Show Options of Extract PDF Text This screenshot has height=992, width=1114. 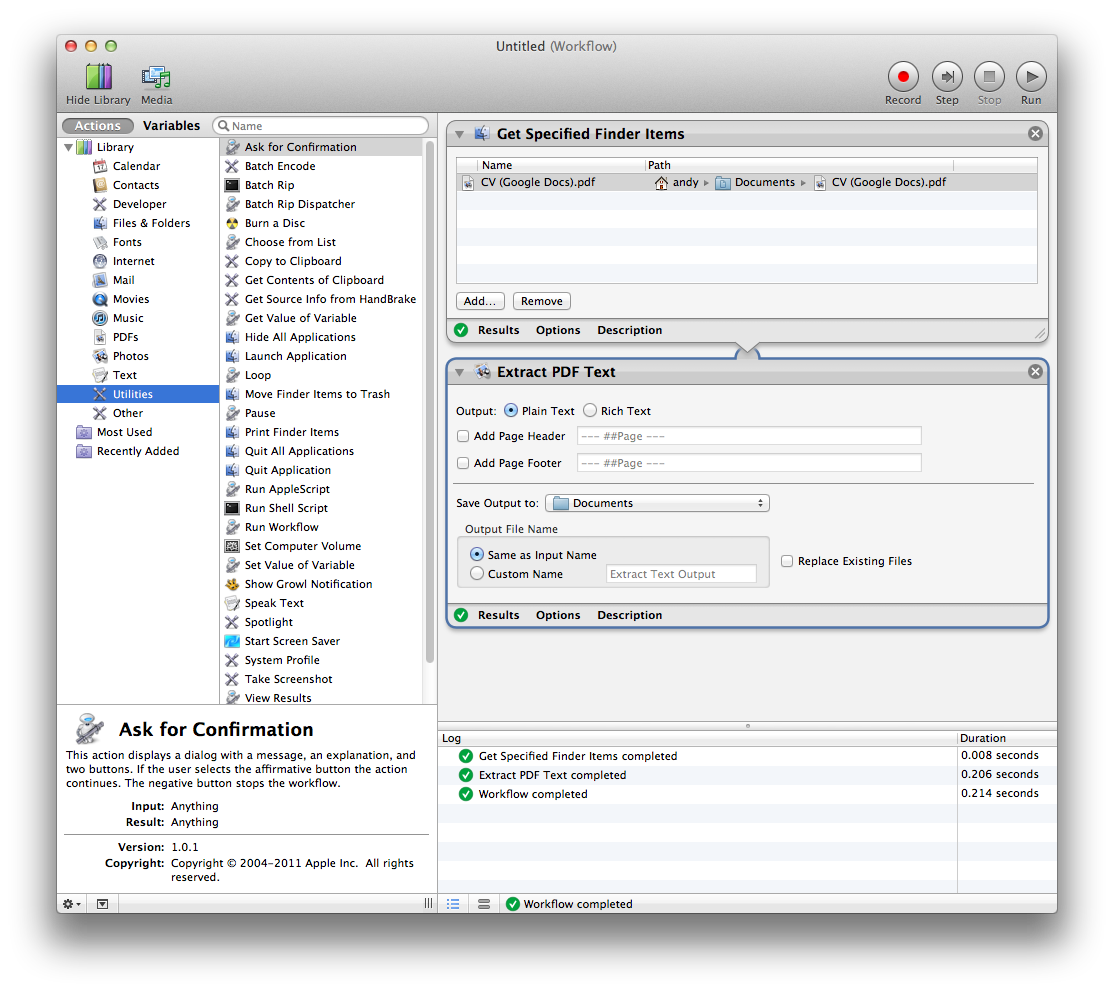coord(558,615)
